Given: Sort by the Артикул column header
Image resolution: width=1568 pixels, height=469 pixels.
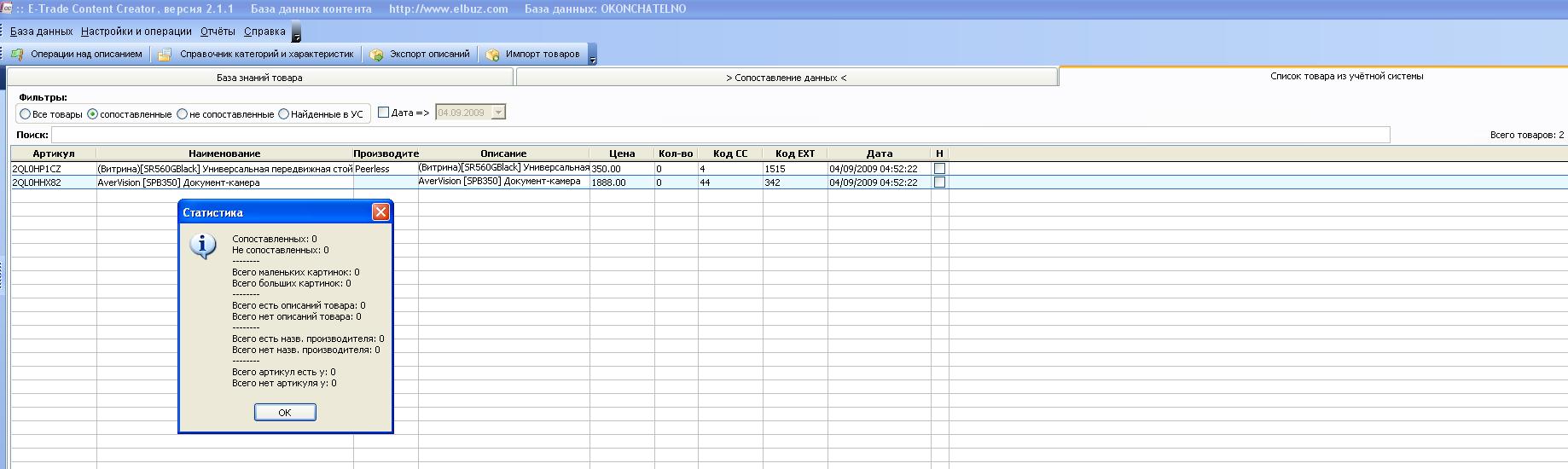Looking at the screenshot, I should coord(54,153).
